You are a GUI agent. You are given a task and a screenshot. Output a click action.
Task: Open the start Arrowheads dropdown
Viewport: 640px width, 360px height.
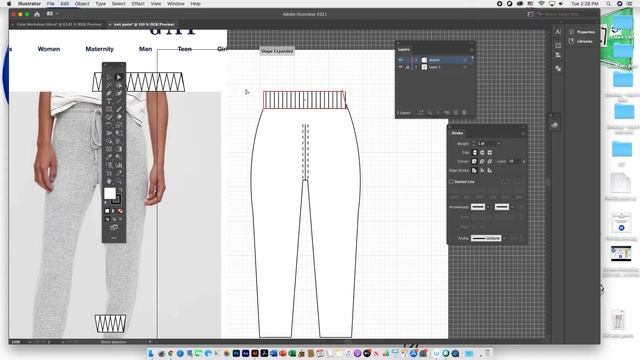[x=488, y=207]
